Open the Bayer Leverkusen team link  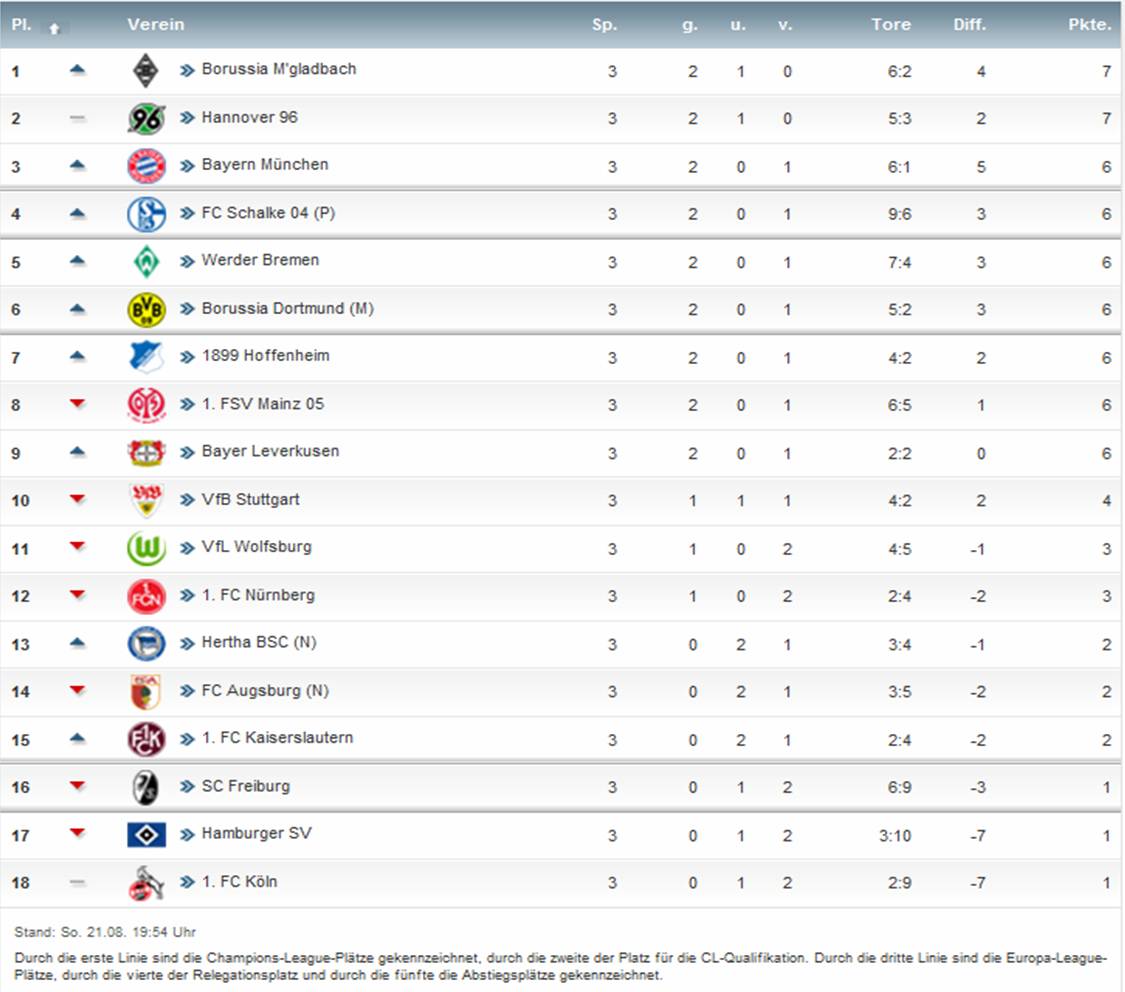[270, 451]
